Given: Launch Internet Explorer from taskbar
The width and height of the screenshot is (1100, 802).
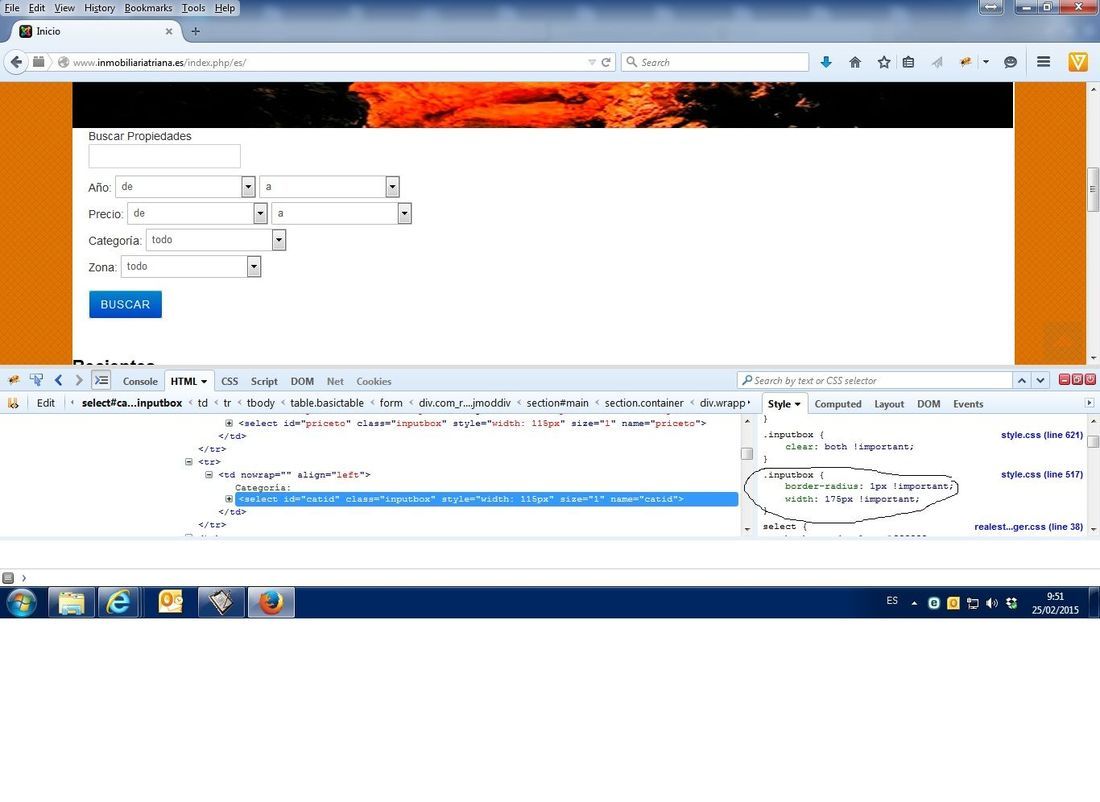Looking at the screenshot, I should [x=118, y=602].
